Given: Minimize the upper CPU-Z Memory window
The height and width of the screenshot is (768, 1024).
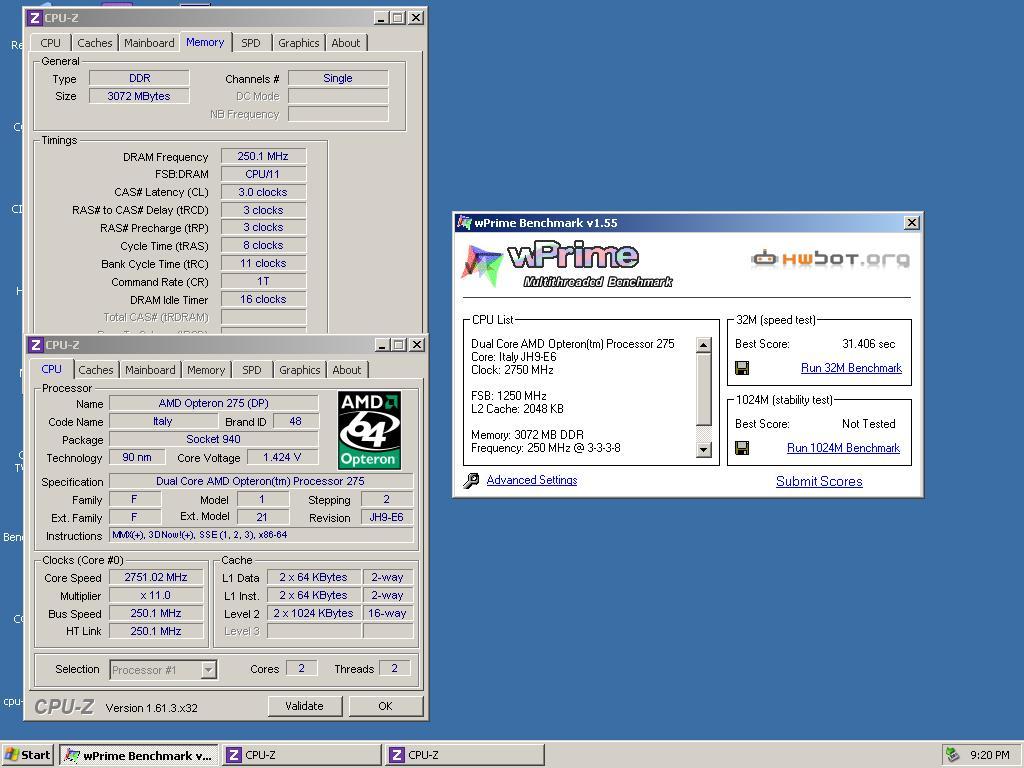Looking at the screenshot, I should pyautogui.click(x=381, y=18).
